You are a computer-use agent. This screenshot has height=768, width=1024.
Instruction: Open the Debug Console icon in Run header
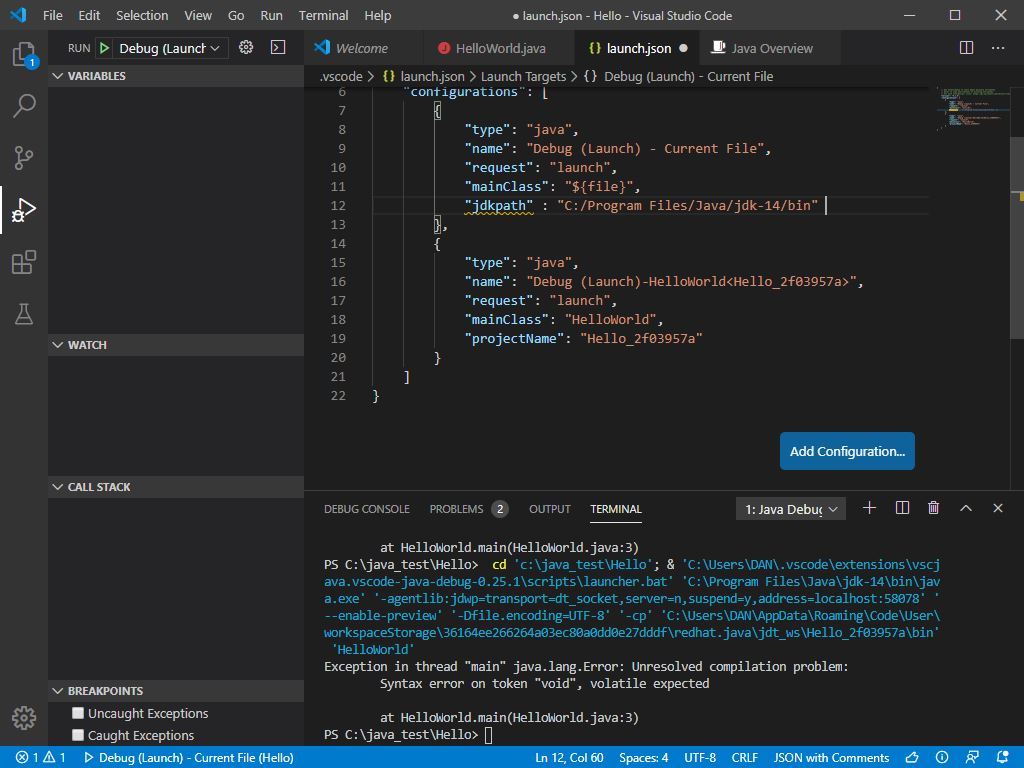(278, 48)
